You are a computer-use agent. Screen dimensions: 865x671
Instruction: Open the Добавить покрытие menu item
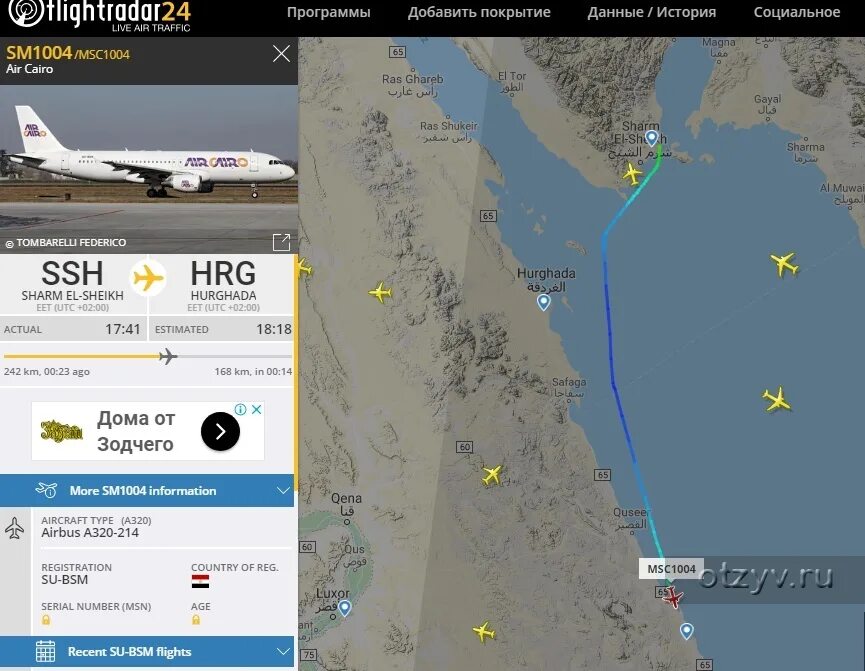tap(479, 12)
